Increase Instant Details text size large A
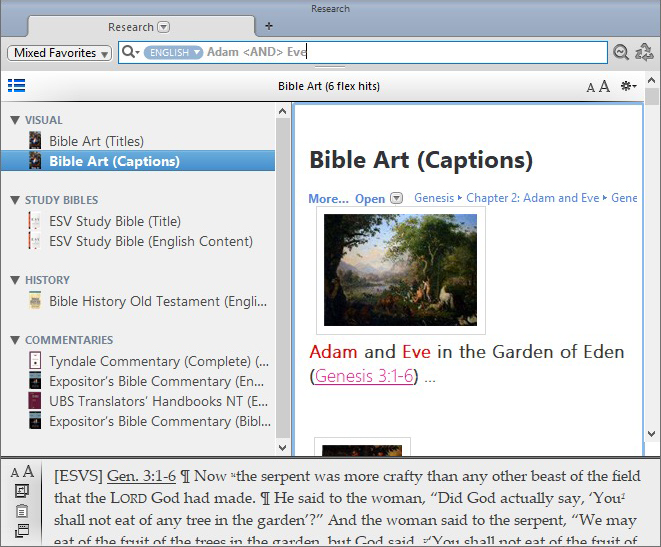This screenshot has height=547, width=661. coord(28,472)
